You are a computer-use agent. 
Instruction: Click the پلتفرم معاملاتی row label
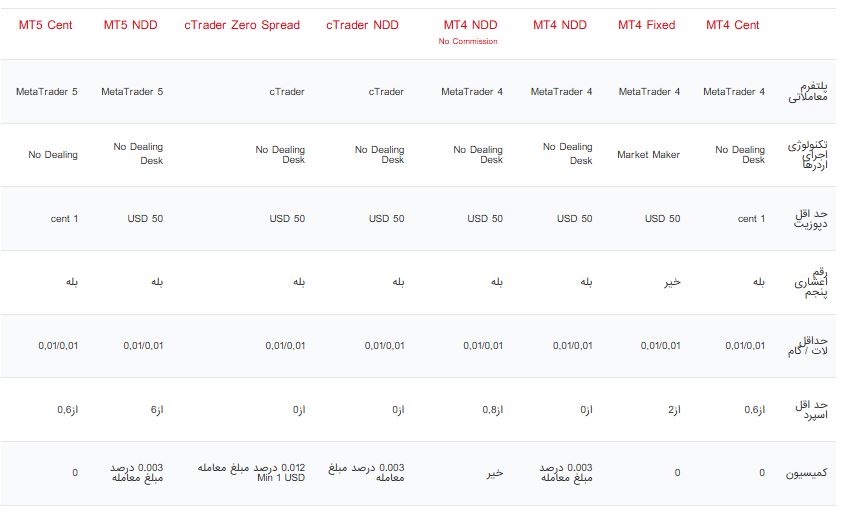tap(808, 92)
